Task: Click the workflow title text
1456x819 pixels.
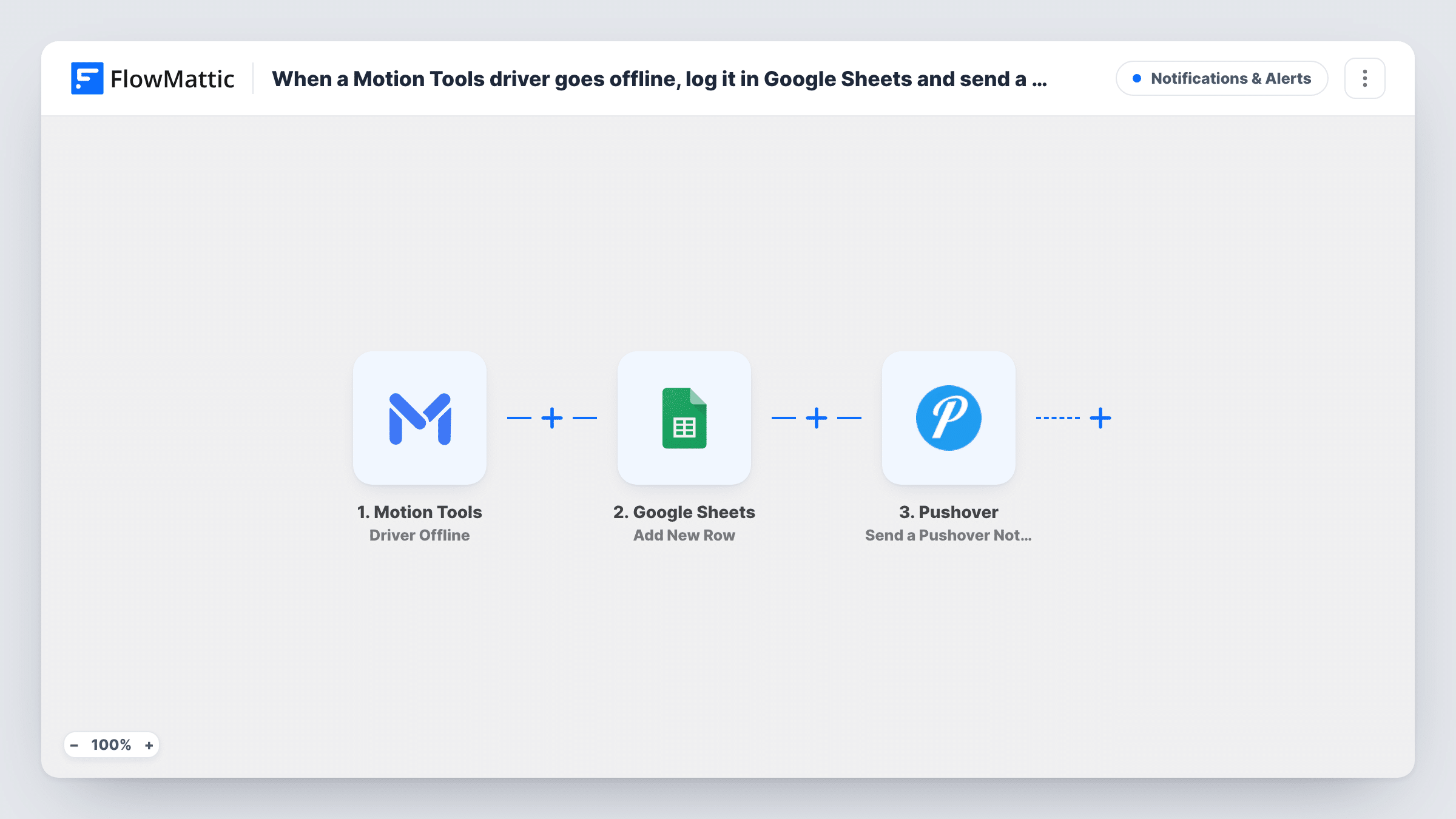Action: click(x=659, y=79)
